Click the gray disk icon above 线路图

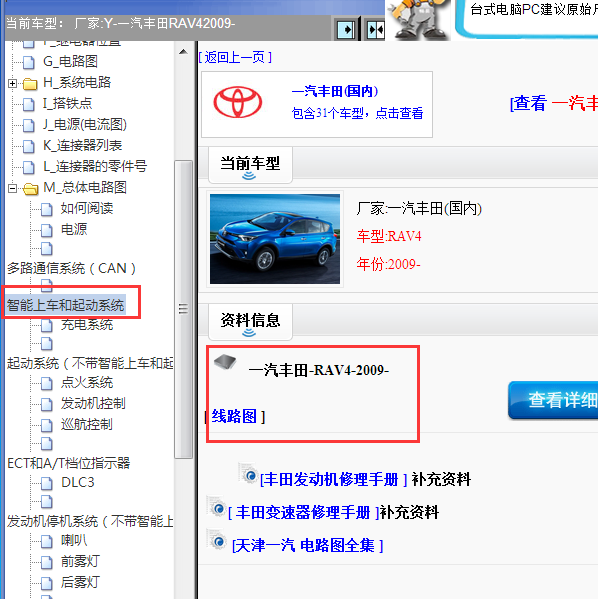pos(225,362)
